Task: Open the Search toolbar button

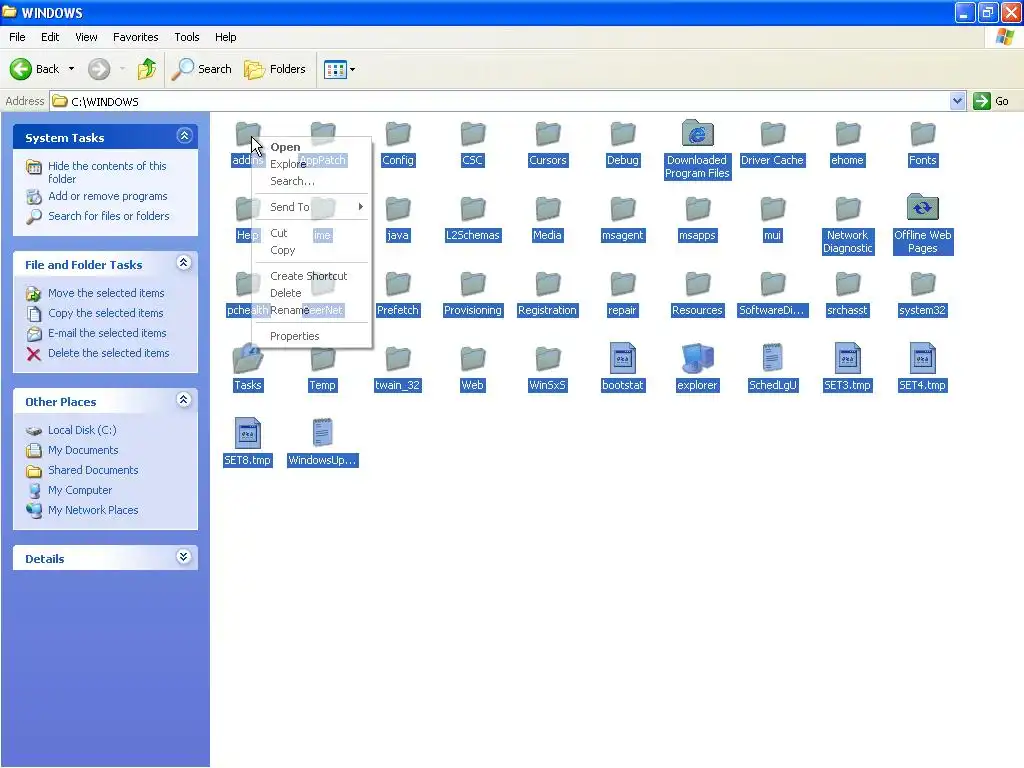Action: [x=201, y=69]
